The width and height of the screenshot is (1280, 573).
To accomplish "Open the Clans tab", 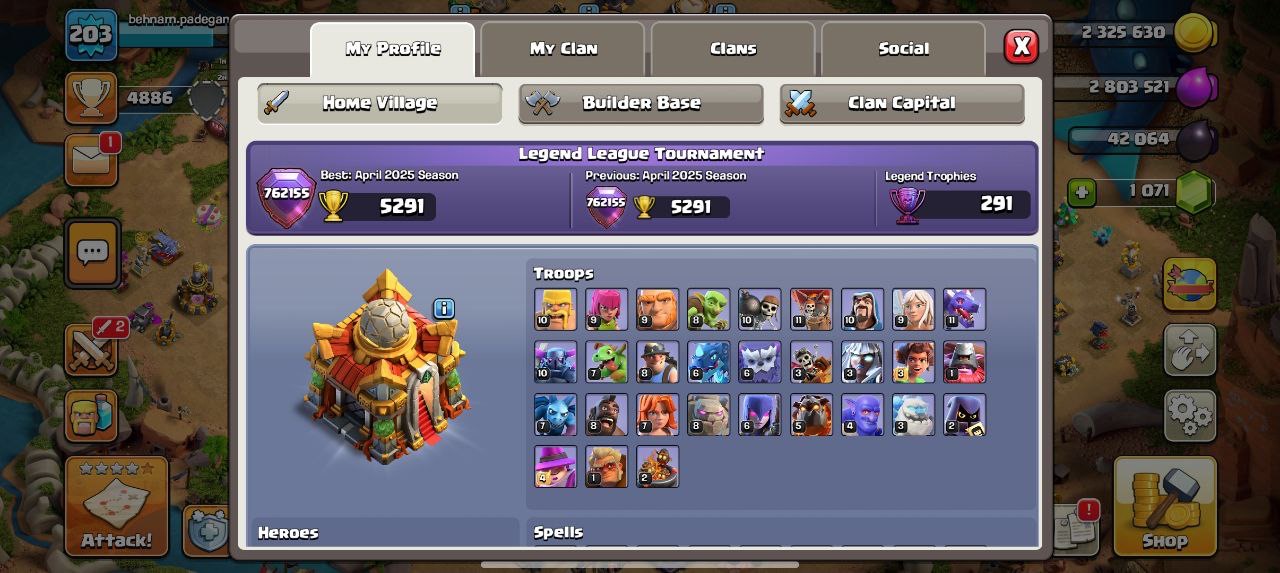I will 733,49.
